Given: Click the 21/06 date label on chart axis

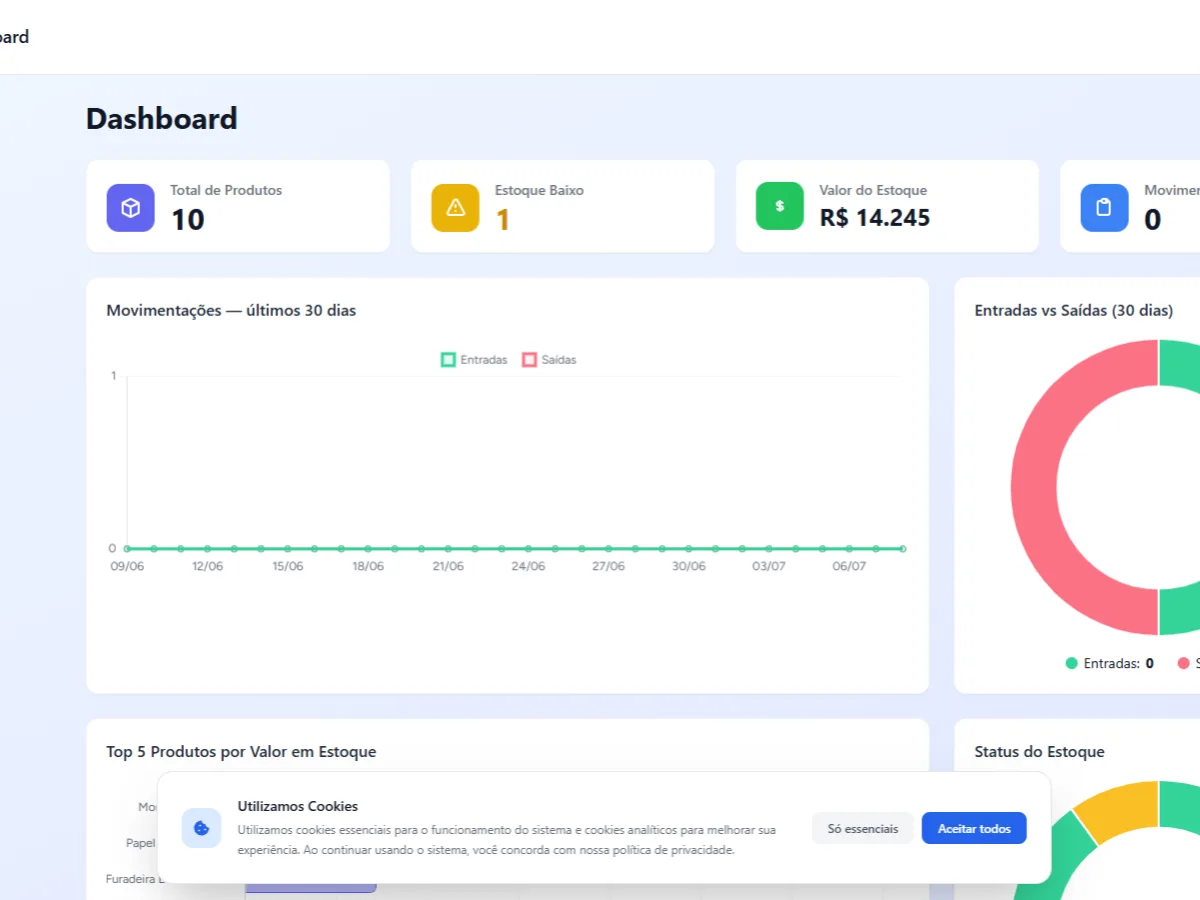Looking at the screenshot, I should point(448,566).
